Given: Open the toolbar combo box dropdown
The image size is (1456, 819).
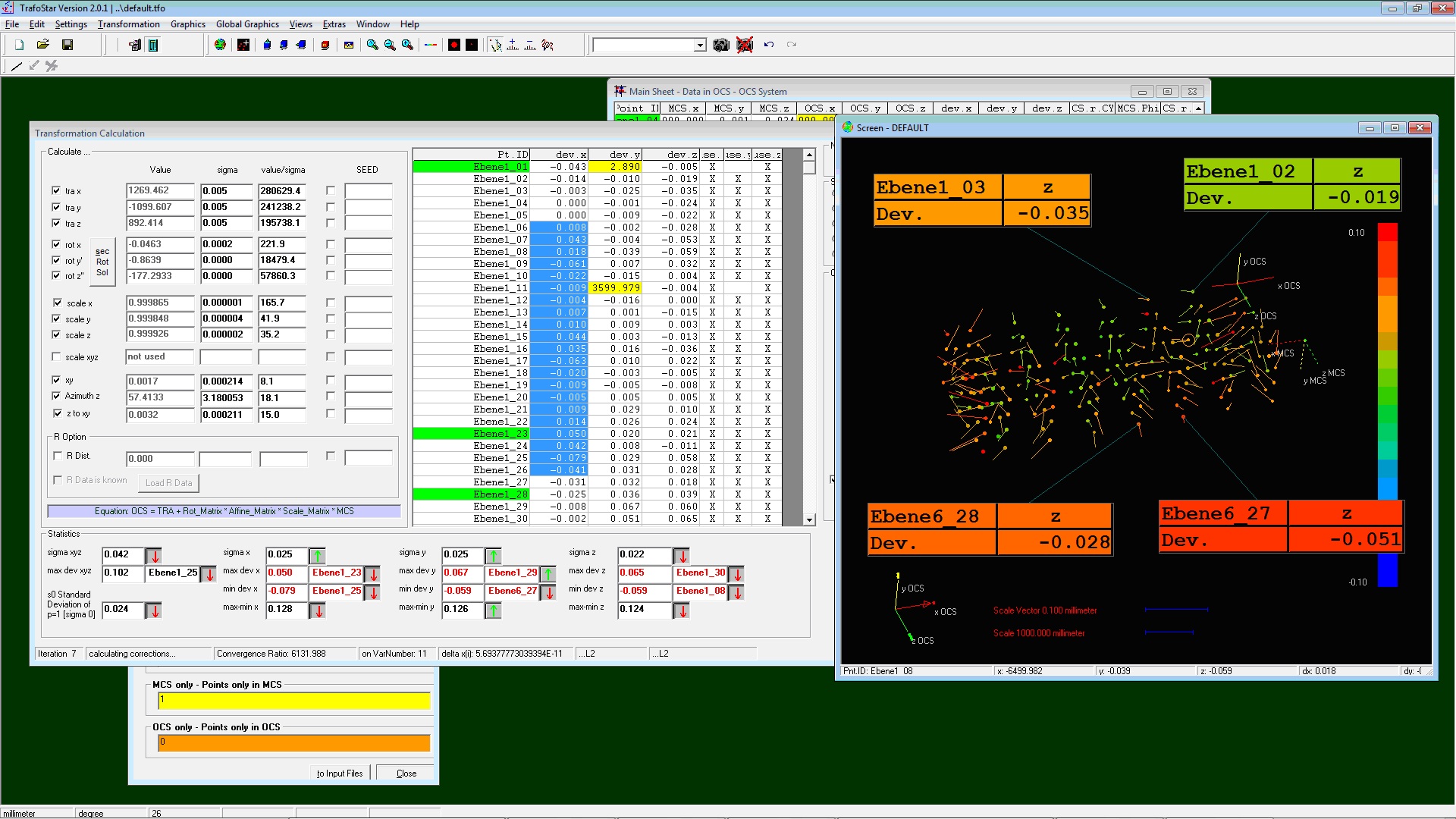Looking at the screenshot, I should pyautogui.click(x=700, y=45).
